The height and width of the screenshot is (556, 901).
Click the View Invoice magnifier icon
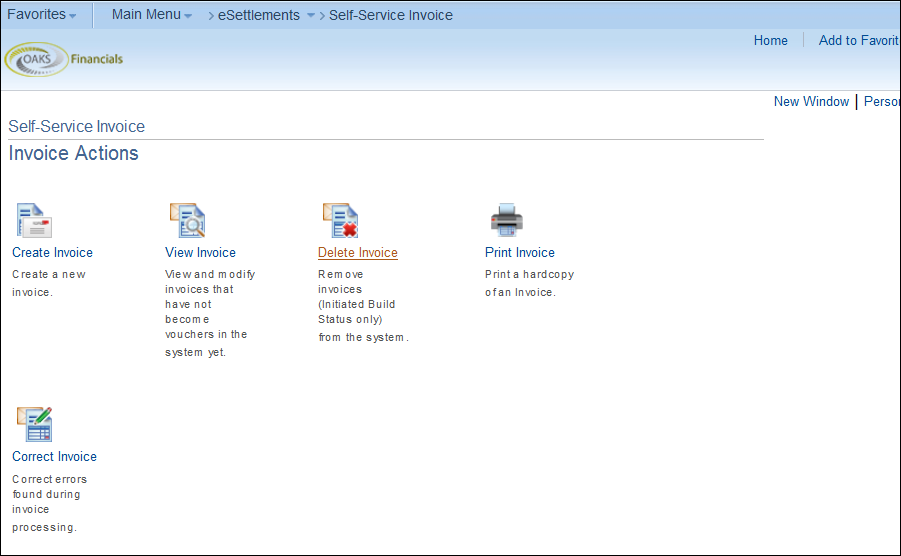(x=186, y=220)
